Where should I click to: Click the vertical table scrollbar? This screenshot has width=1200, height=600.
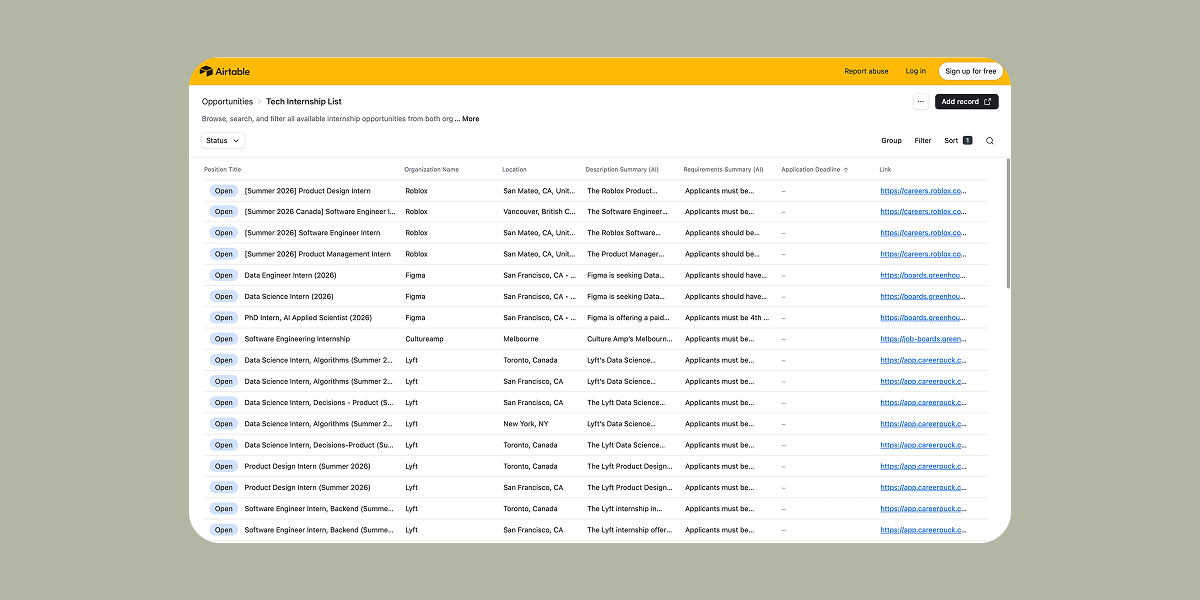[1007, 225]
